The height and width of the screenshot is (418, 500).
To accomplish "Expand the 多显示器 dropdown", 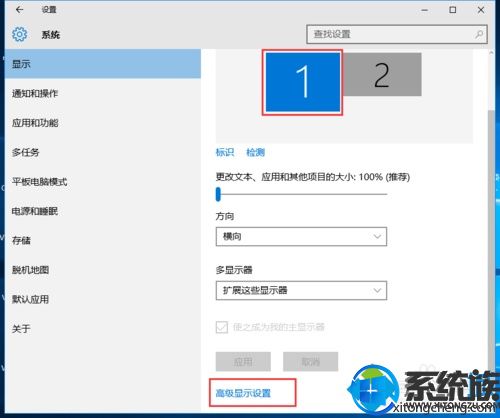I will point(301,290).
